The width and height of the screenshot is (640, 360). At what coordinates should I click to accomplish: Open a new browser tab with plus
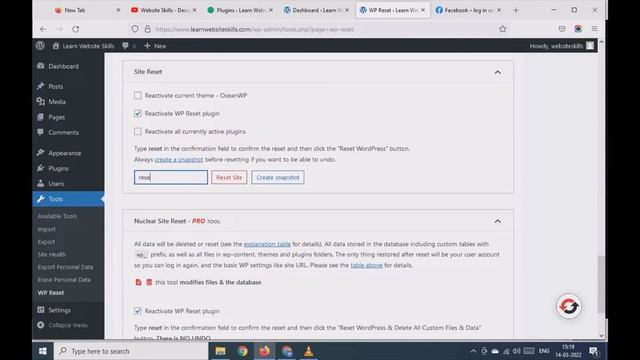pos(516,10)
